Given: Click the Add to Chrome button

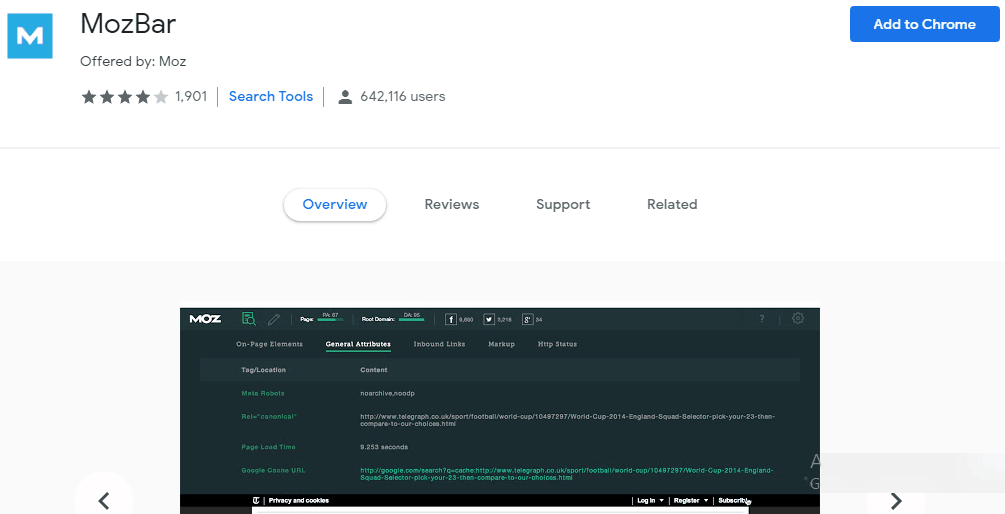Looking at the screenshot, I should click(924, 24).
